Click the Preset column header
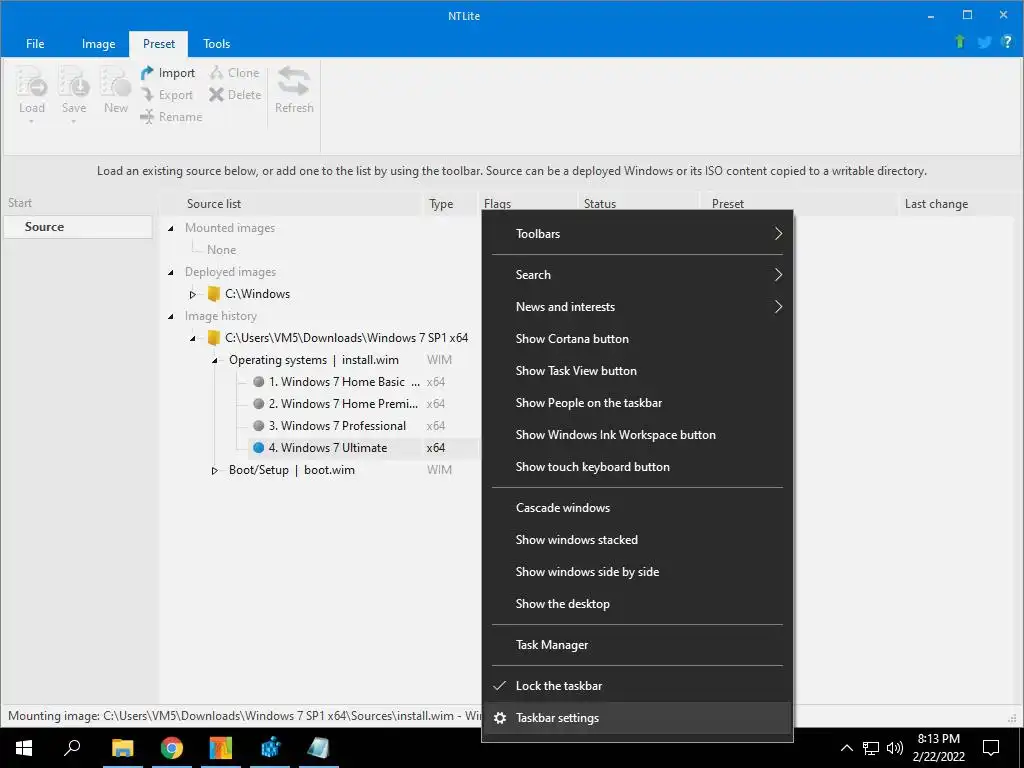The width and height of the screenshot is (1024, 768). pyautogui.click(x=798, y=204)
